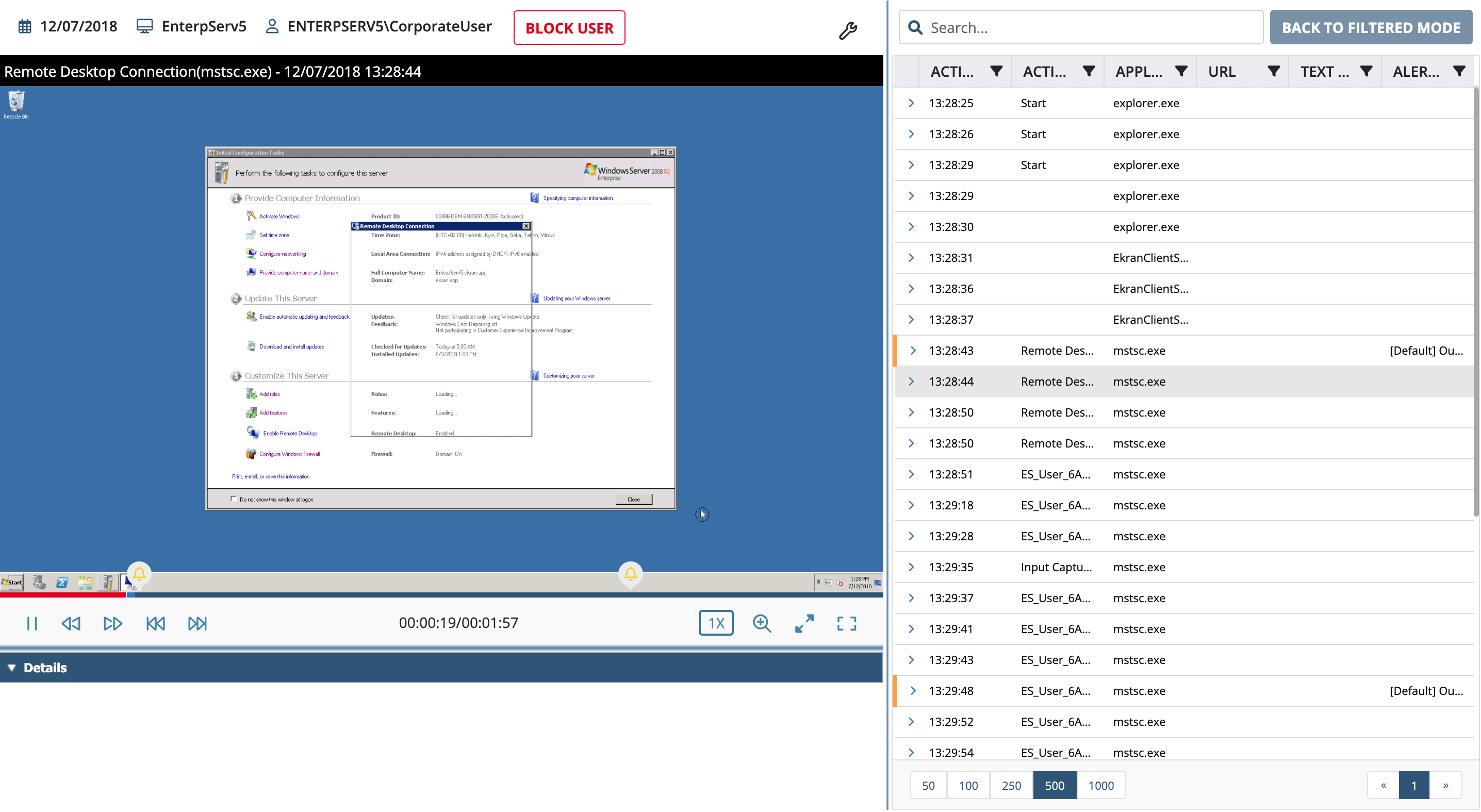Show 50 records per page
This screenshot has width=1481, height=812.
pyautogui.click(x=928, y=786)
